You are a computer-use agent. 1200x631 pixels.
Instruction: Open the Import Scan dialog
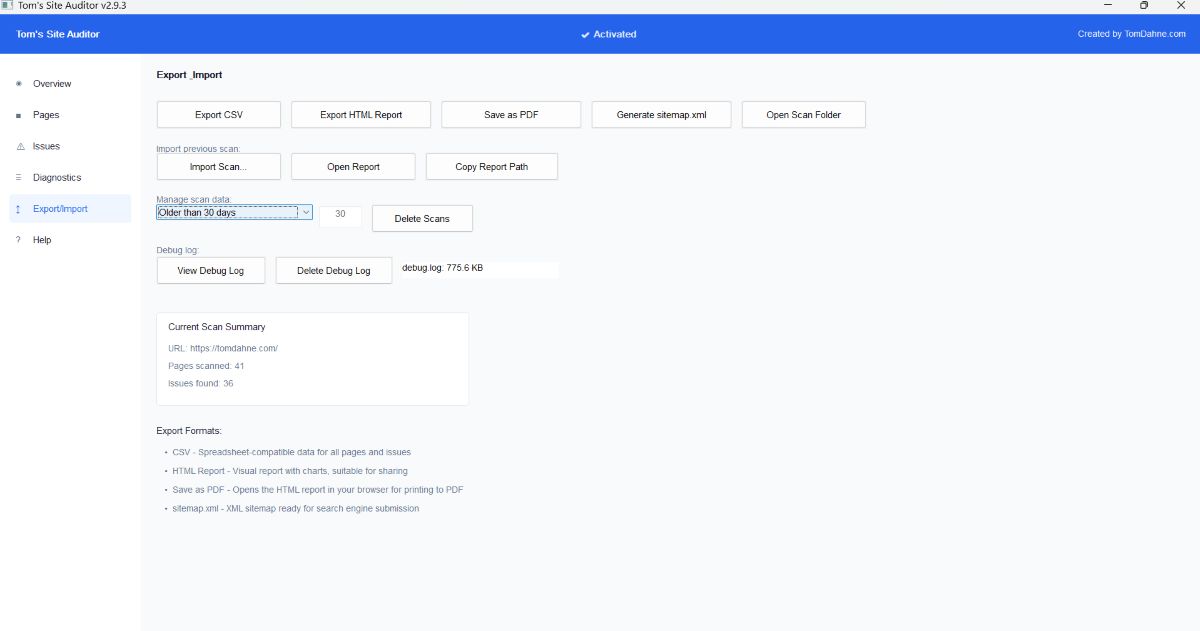click(218, 166)
